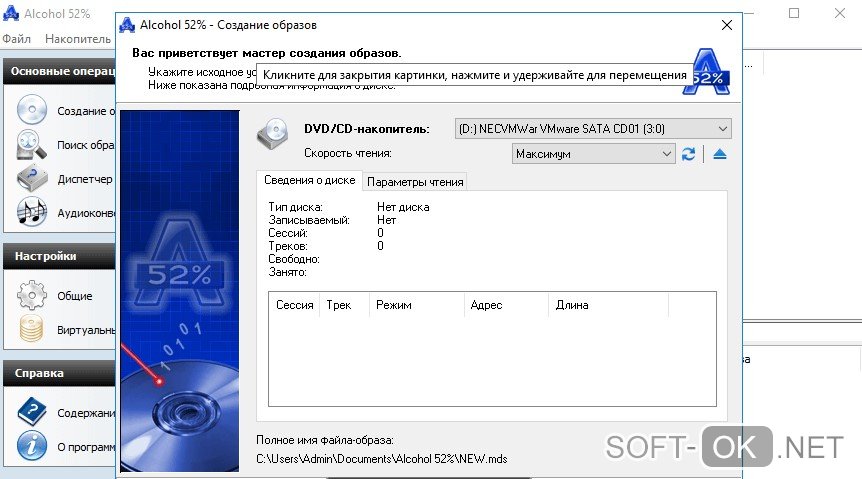This screenshot has width=862, height=479.
Task: Click the Поиск образов link
Action: 86,145
